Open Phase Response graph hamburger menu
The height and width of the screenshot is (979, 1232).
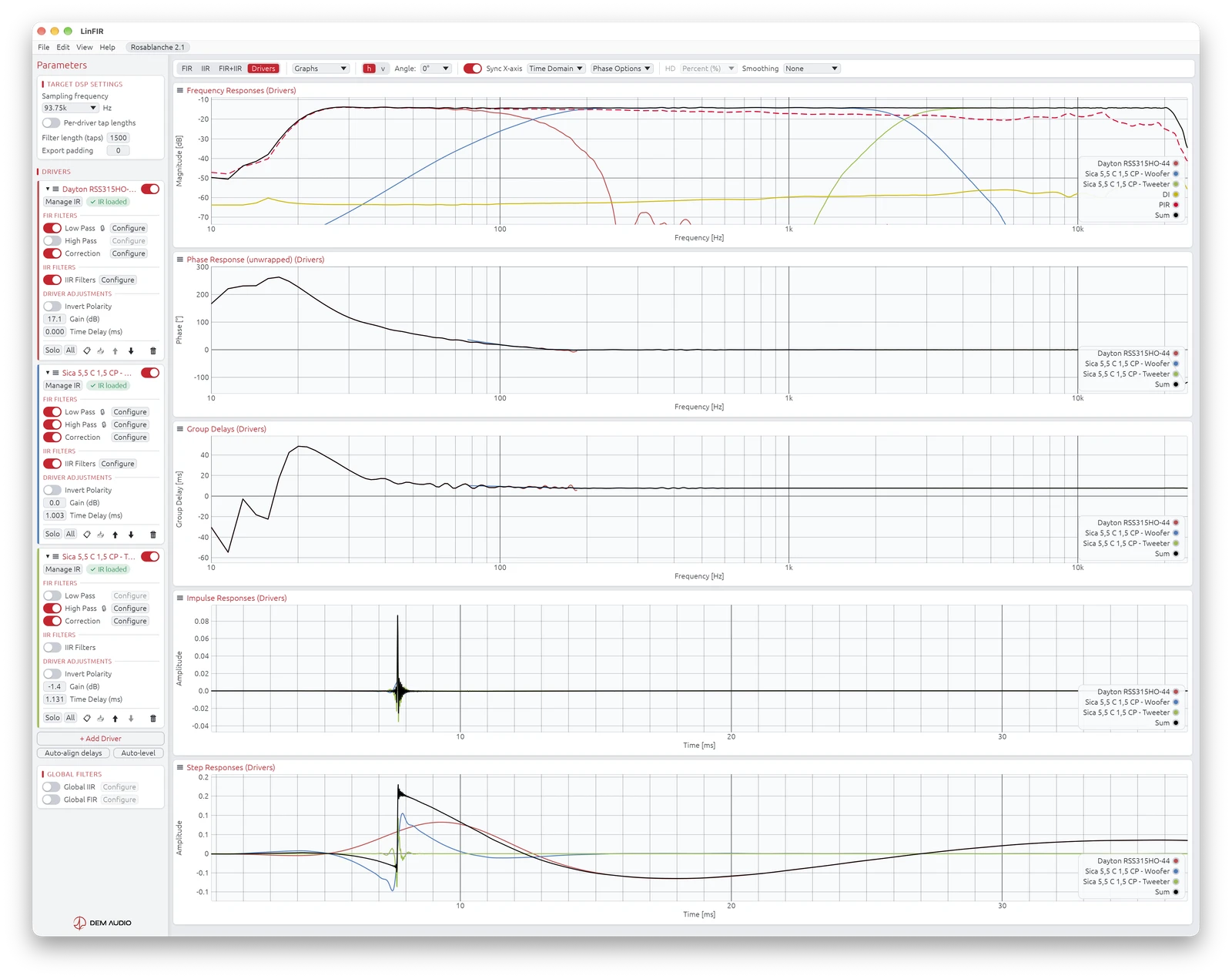[x=180, y=260]
